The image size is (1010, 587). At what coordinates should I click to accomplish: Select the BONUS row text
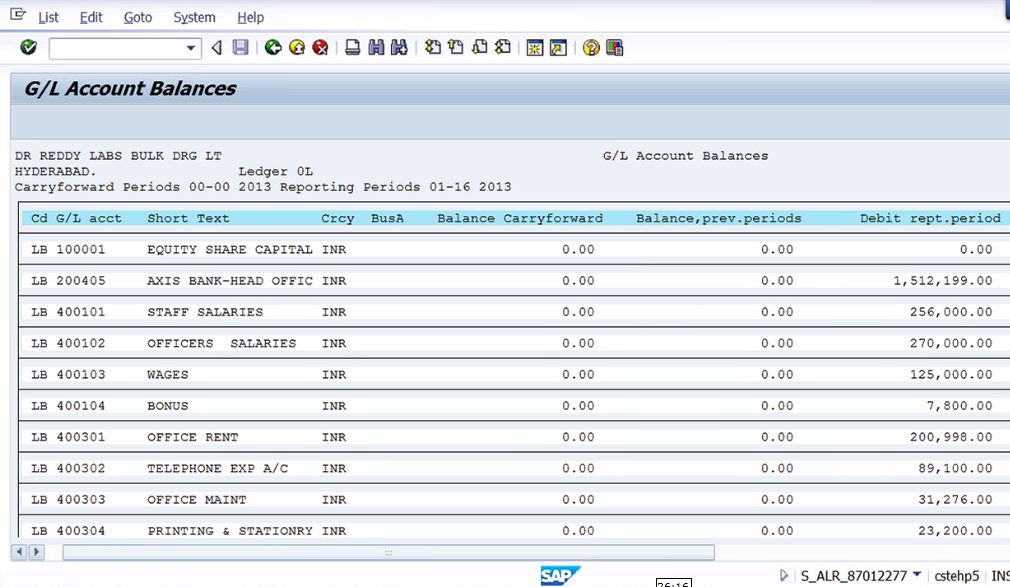tap(167, 406)
